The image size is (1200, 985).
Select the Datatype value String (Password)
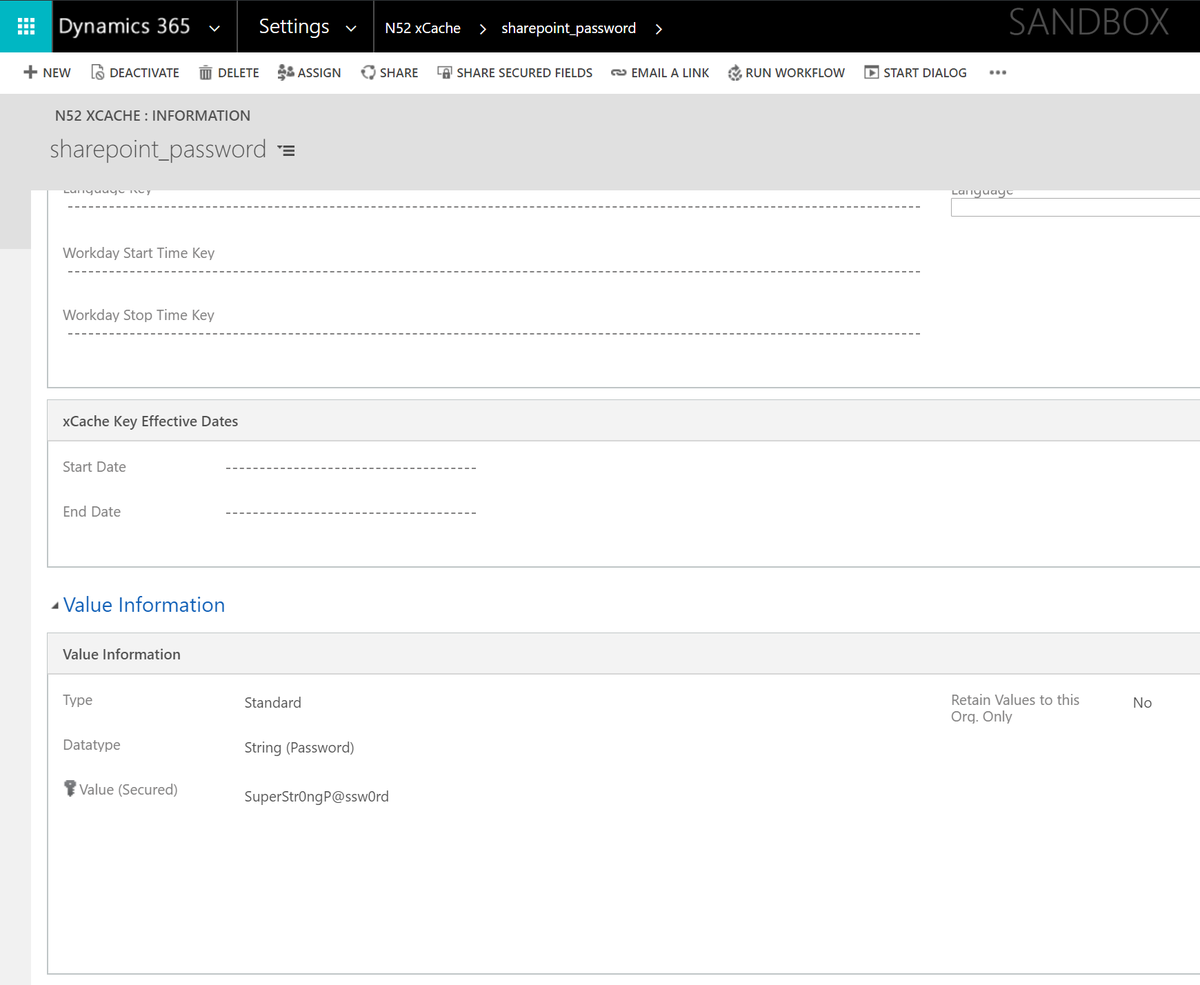tap(299, 748)
